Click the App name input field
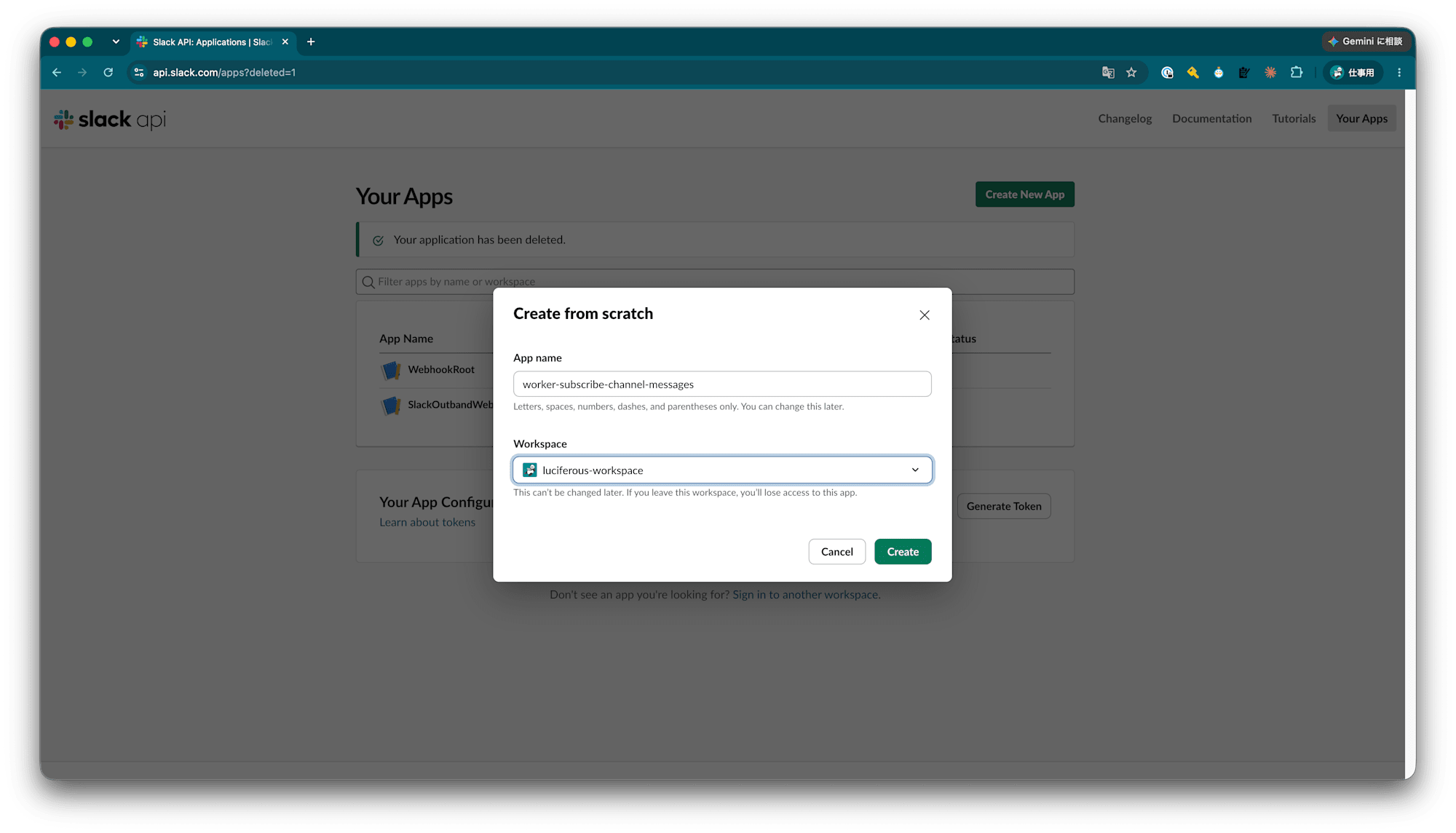 click(x=722, y=384)
